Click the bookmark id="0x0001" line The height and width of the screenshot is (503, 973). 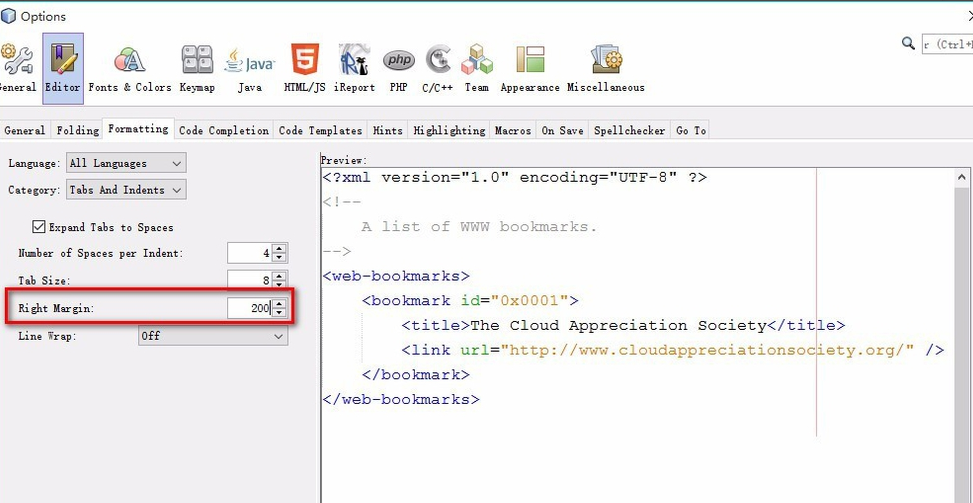tap(470, 301)
